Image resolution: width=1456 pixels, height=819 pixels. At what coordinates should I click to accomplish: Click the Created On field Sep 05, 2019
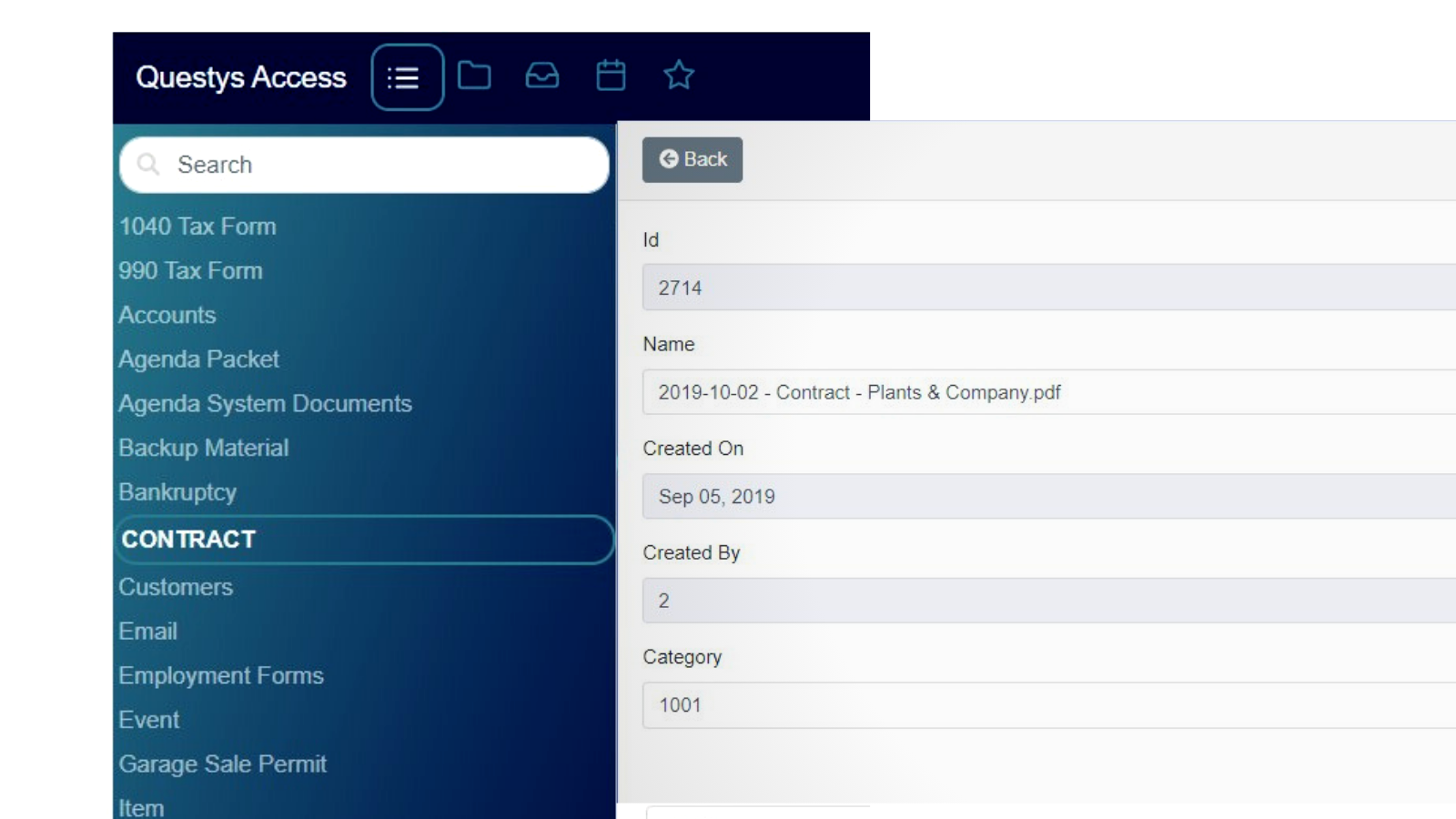coord(1049,496)
